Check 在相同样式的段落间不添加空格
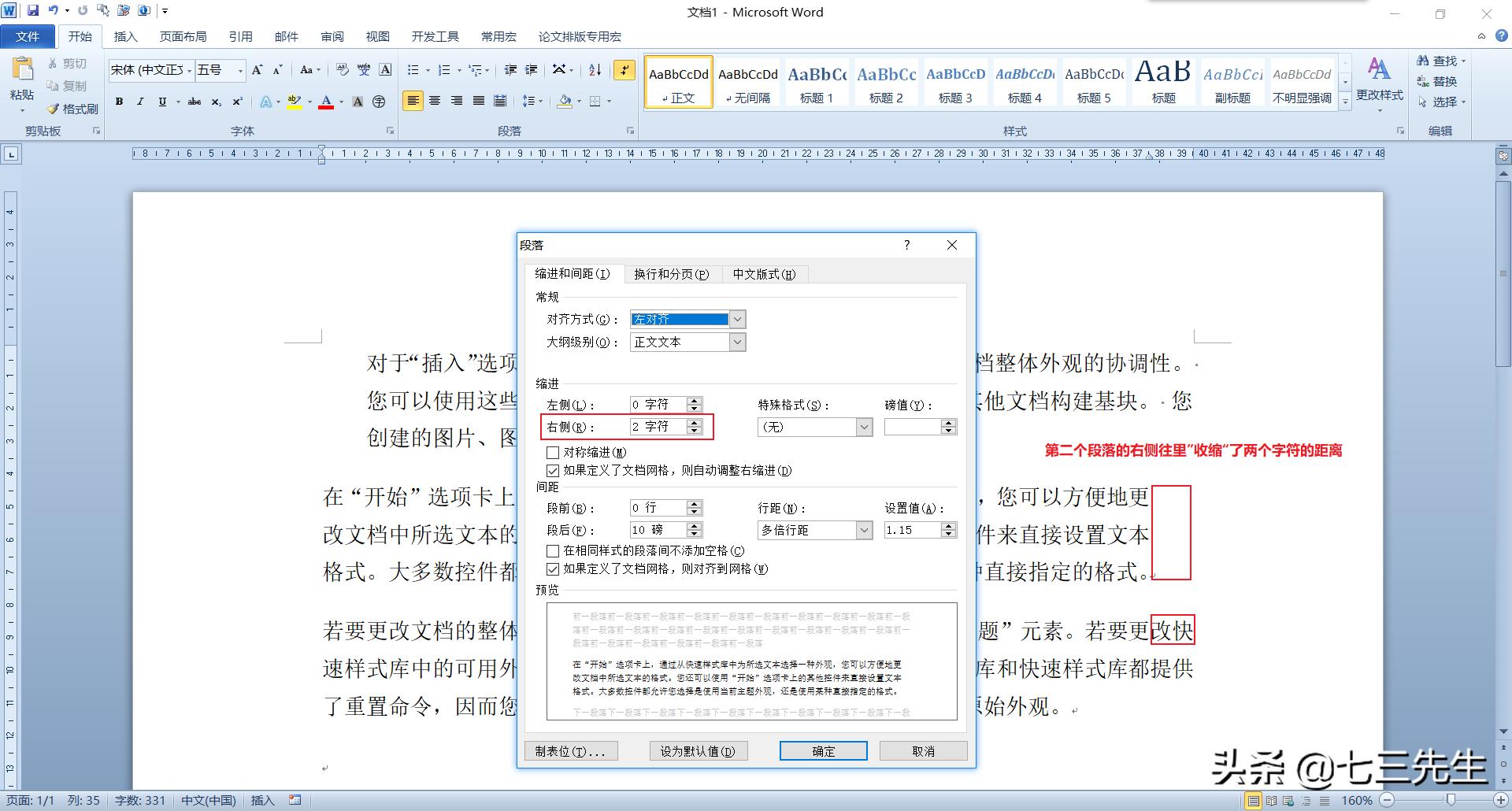1512x811 pixels. (x=554, y=551)
